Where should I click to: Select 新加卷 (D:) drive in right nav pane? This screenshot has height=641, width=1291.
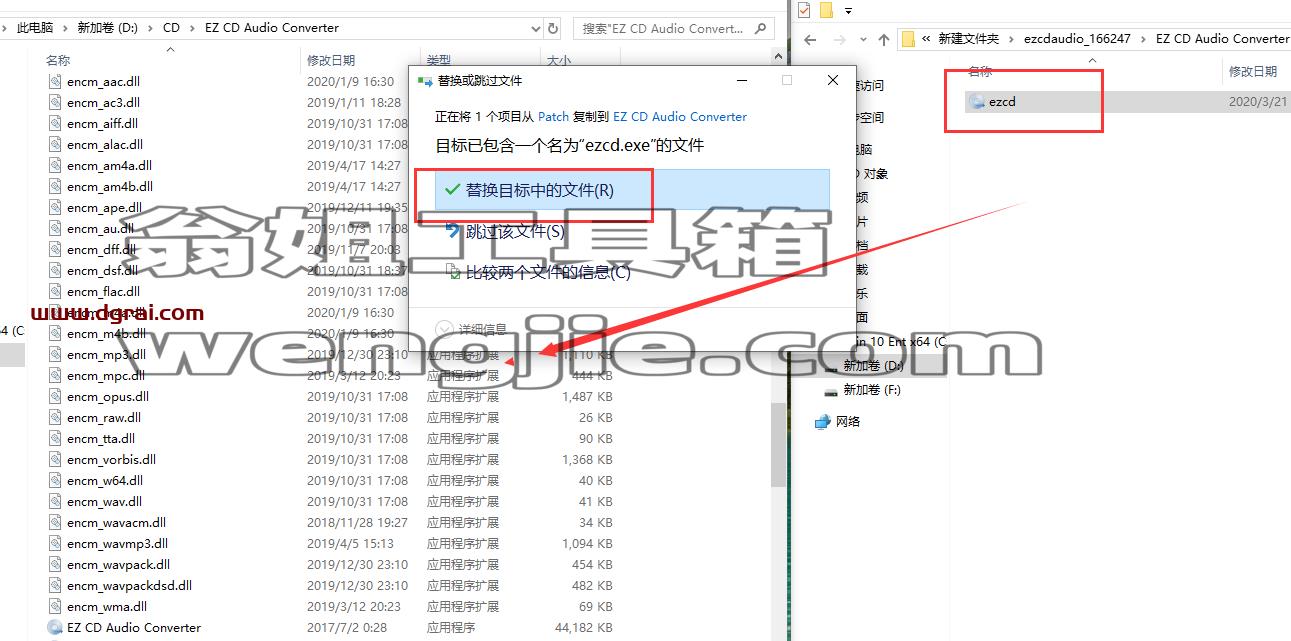[873, 366]
